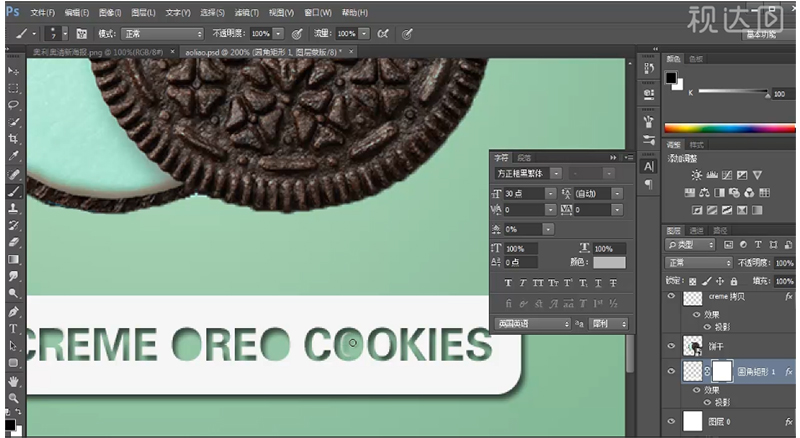Select the Gradient tool

(x=14, y=259)
